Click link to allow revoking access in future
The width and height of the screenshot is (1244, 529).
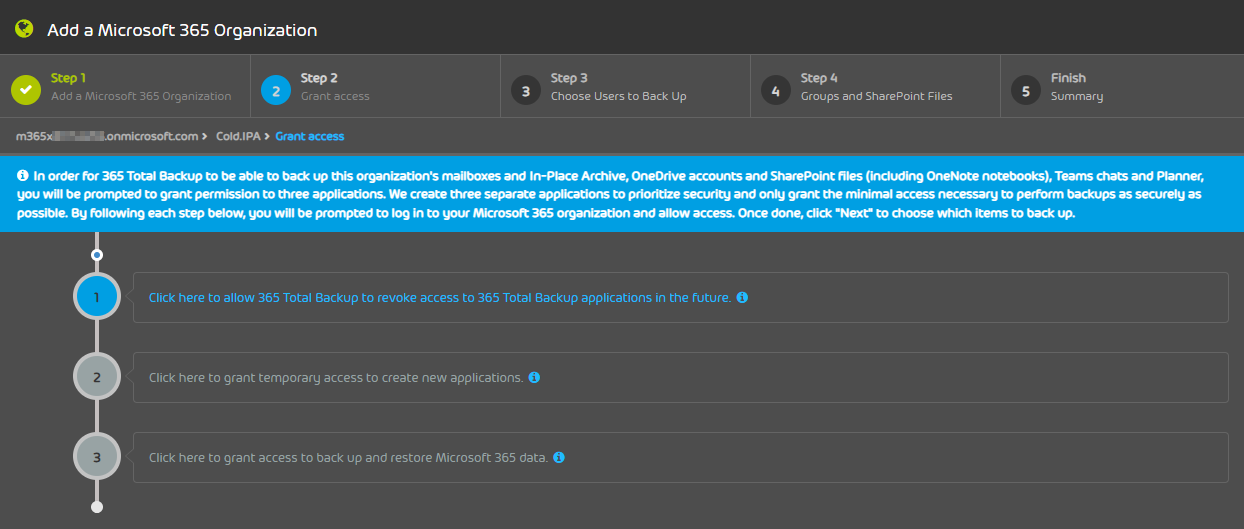point(440,297)
